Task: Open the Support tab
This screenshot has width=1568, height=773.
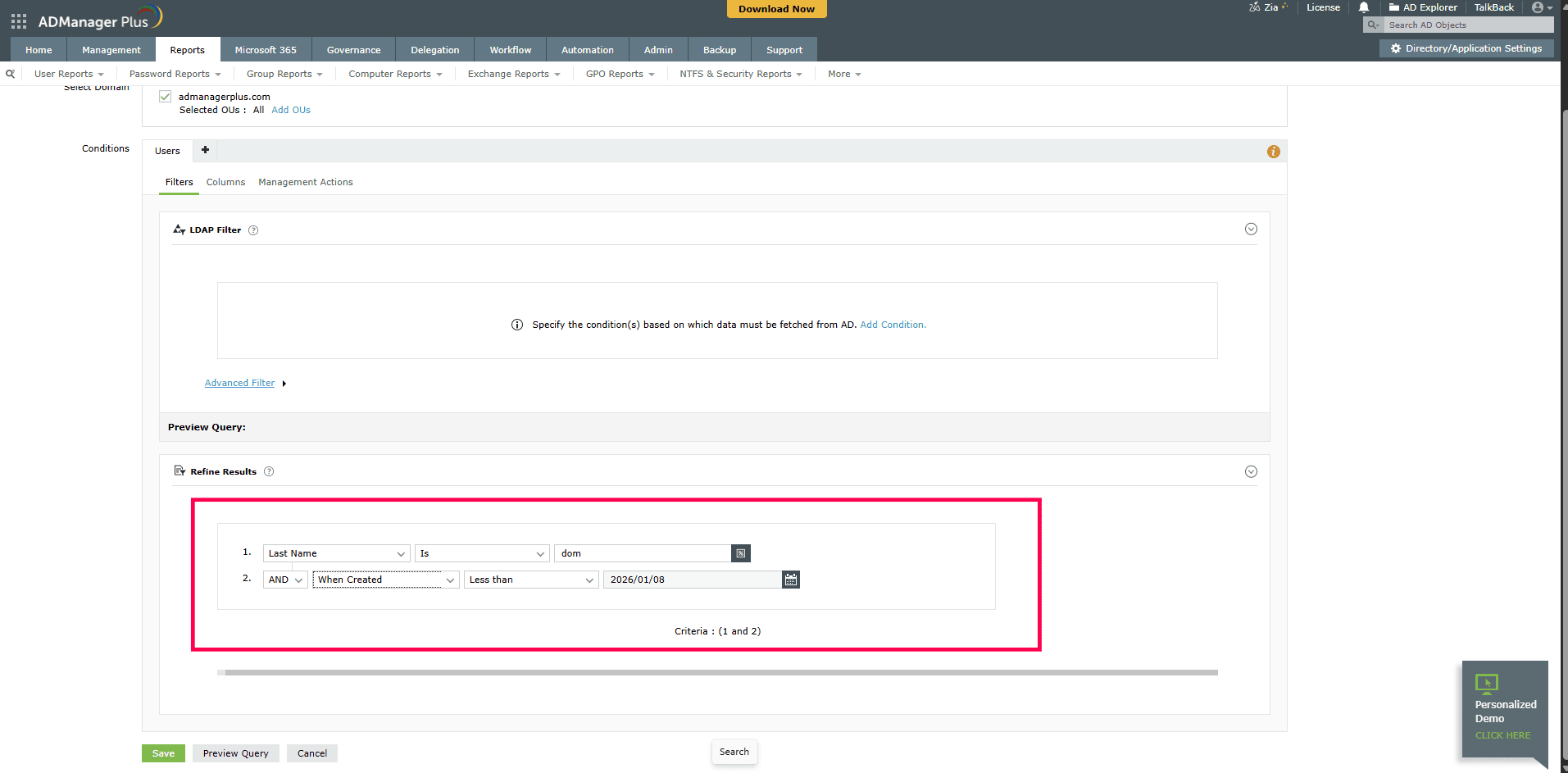Action: tap(784, 50)
